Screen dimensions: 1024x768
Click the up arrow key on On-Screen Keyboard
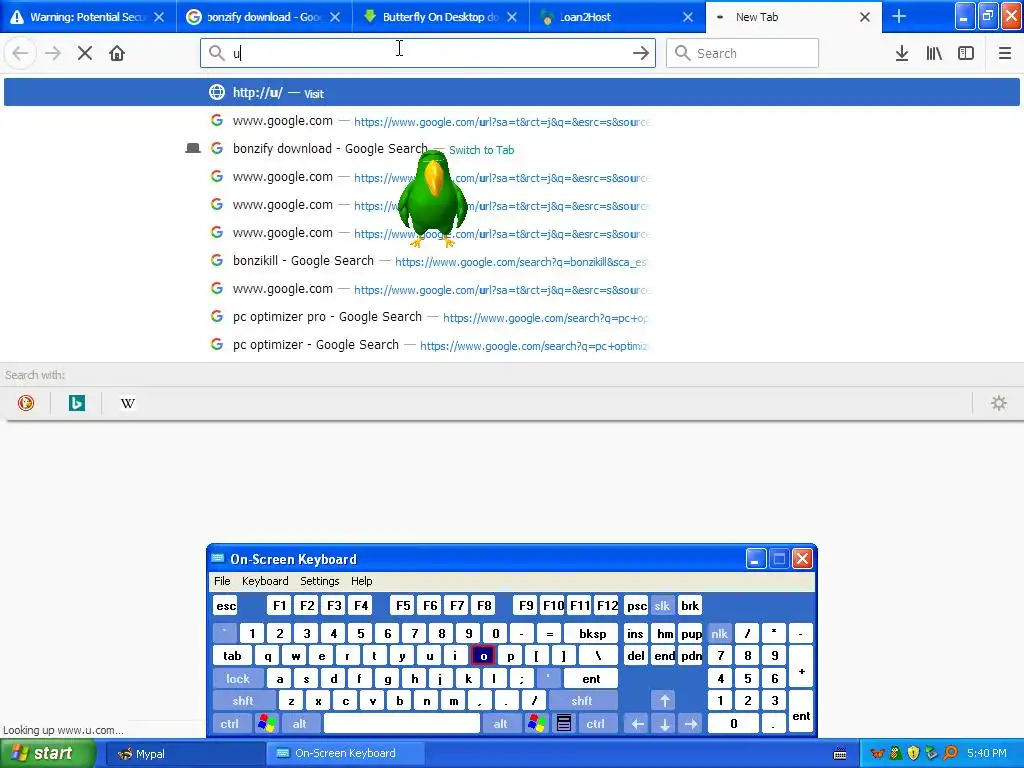(664, 701)
